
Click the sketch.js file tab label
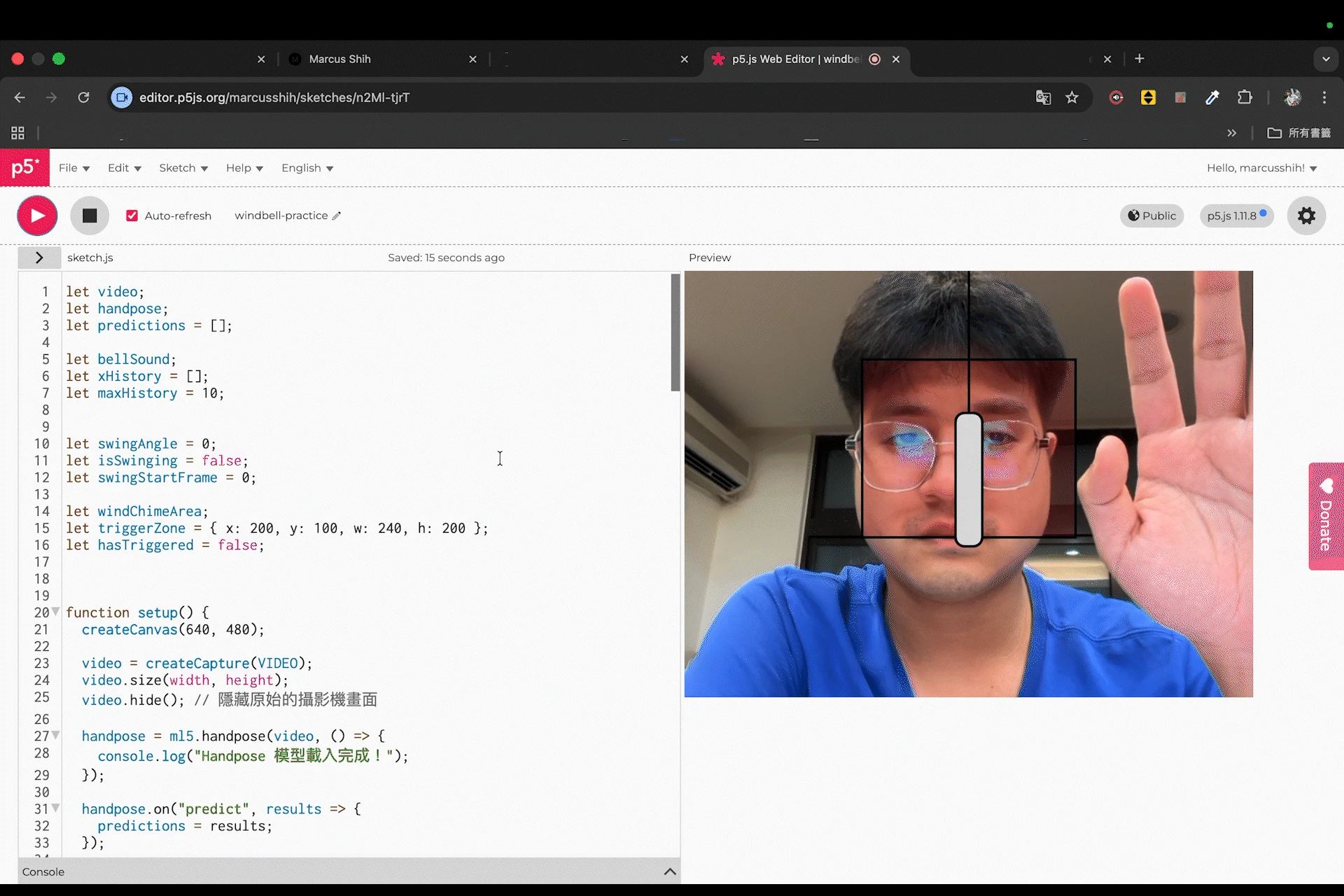90,258
